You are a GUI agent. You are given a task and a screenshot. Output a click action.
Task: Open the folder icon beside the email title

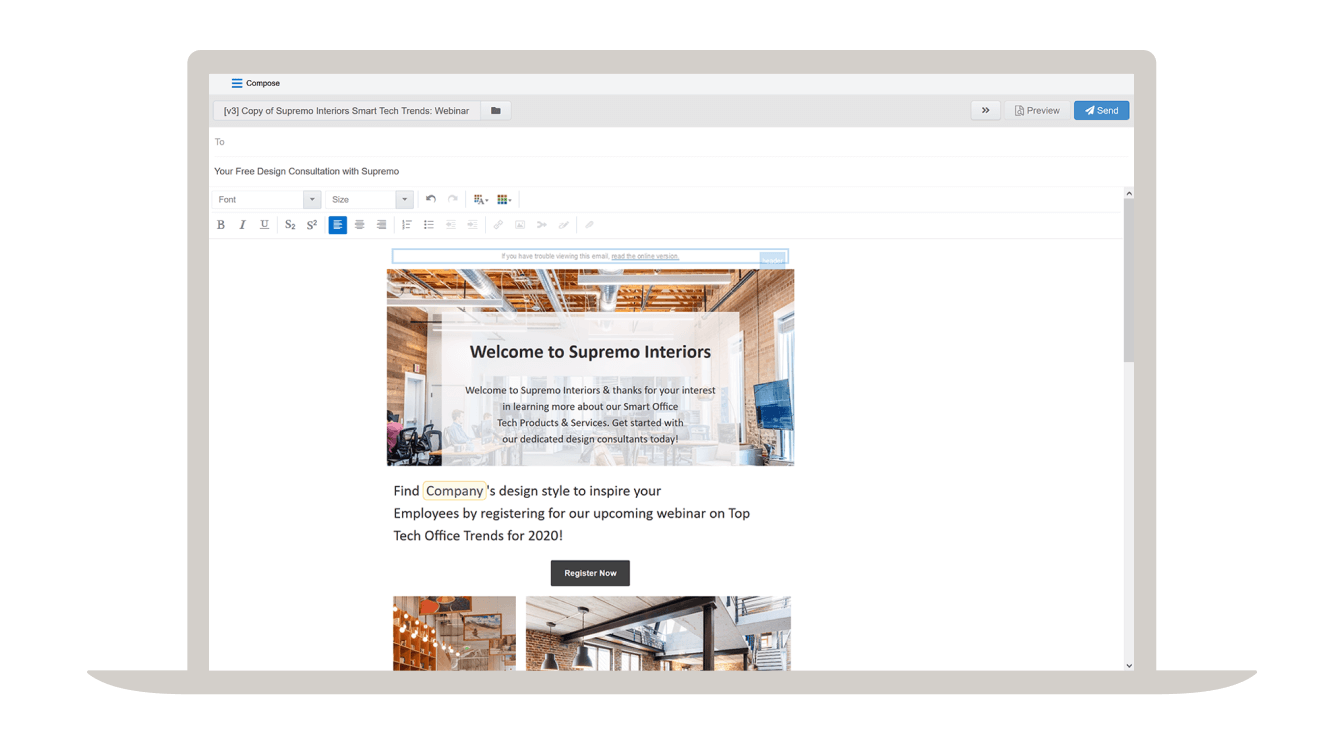pyautogui.click(x=495, y=110)
